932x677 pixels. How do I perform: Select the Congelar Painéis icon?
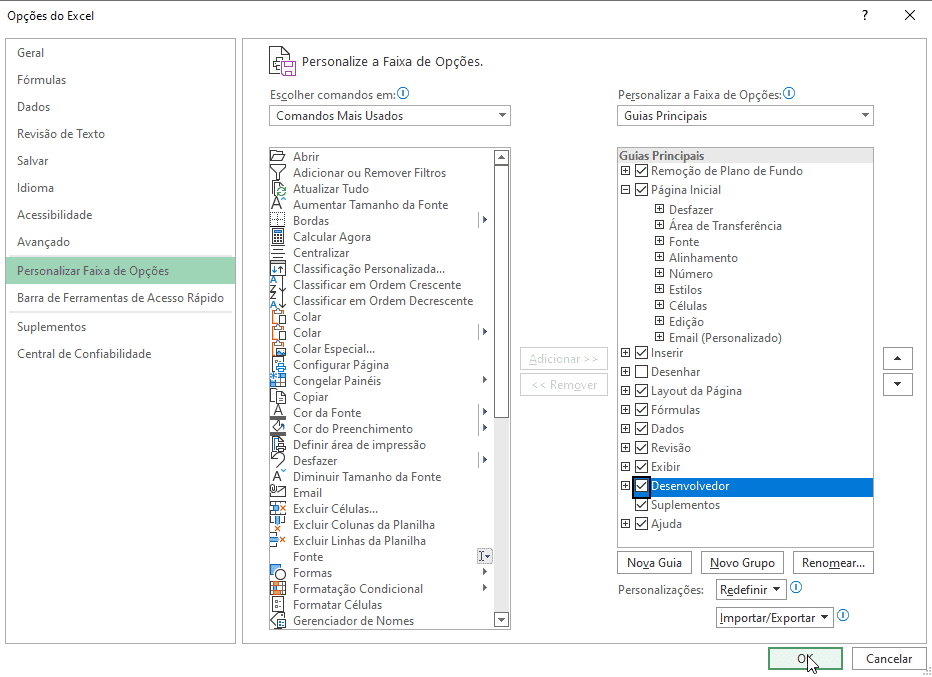278,381
